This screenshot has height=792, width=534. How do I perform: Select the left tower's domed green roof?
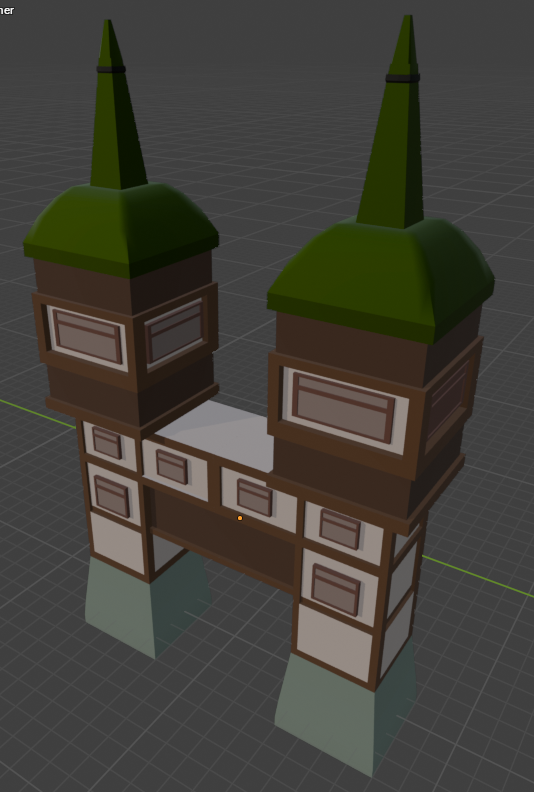pyautogui.click(x=121, y=230)
